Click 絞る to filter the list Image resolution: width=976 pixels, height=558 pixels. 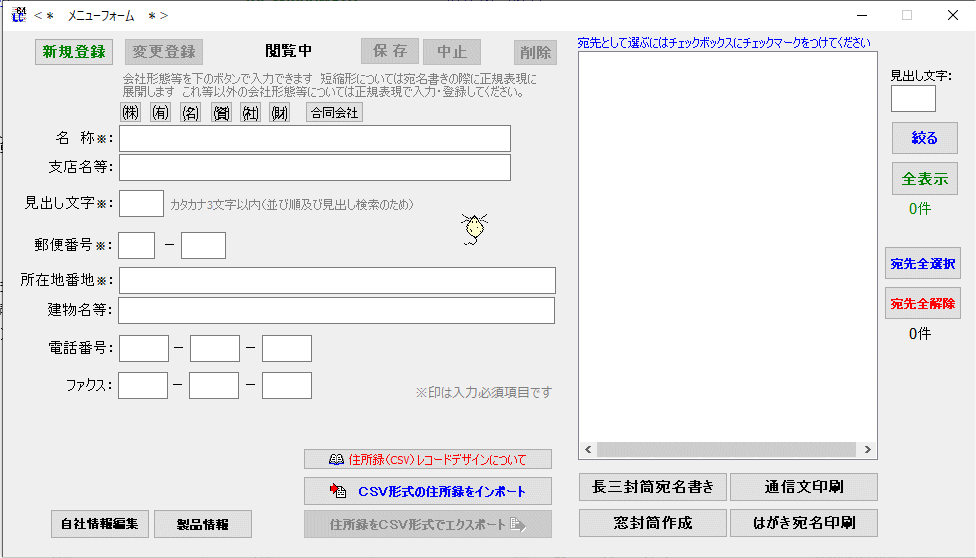point(924,138)
